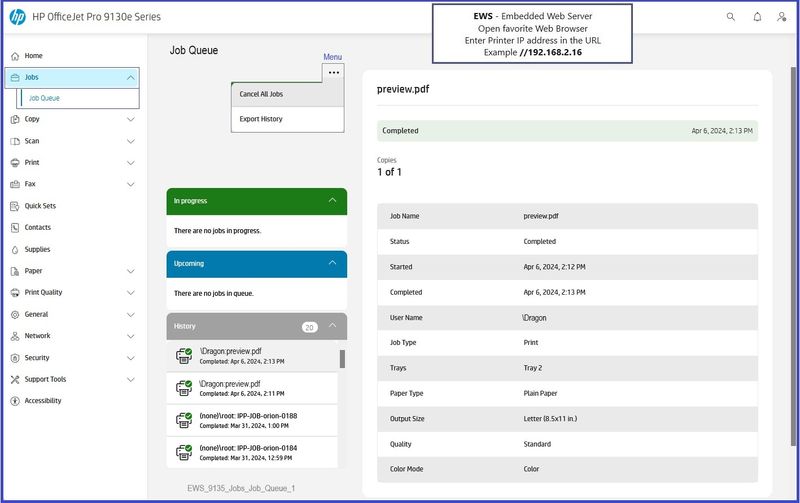Select Job Queue sub-item in sidebar

coord(78,98)
